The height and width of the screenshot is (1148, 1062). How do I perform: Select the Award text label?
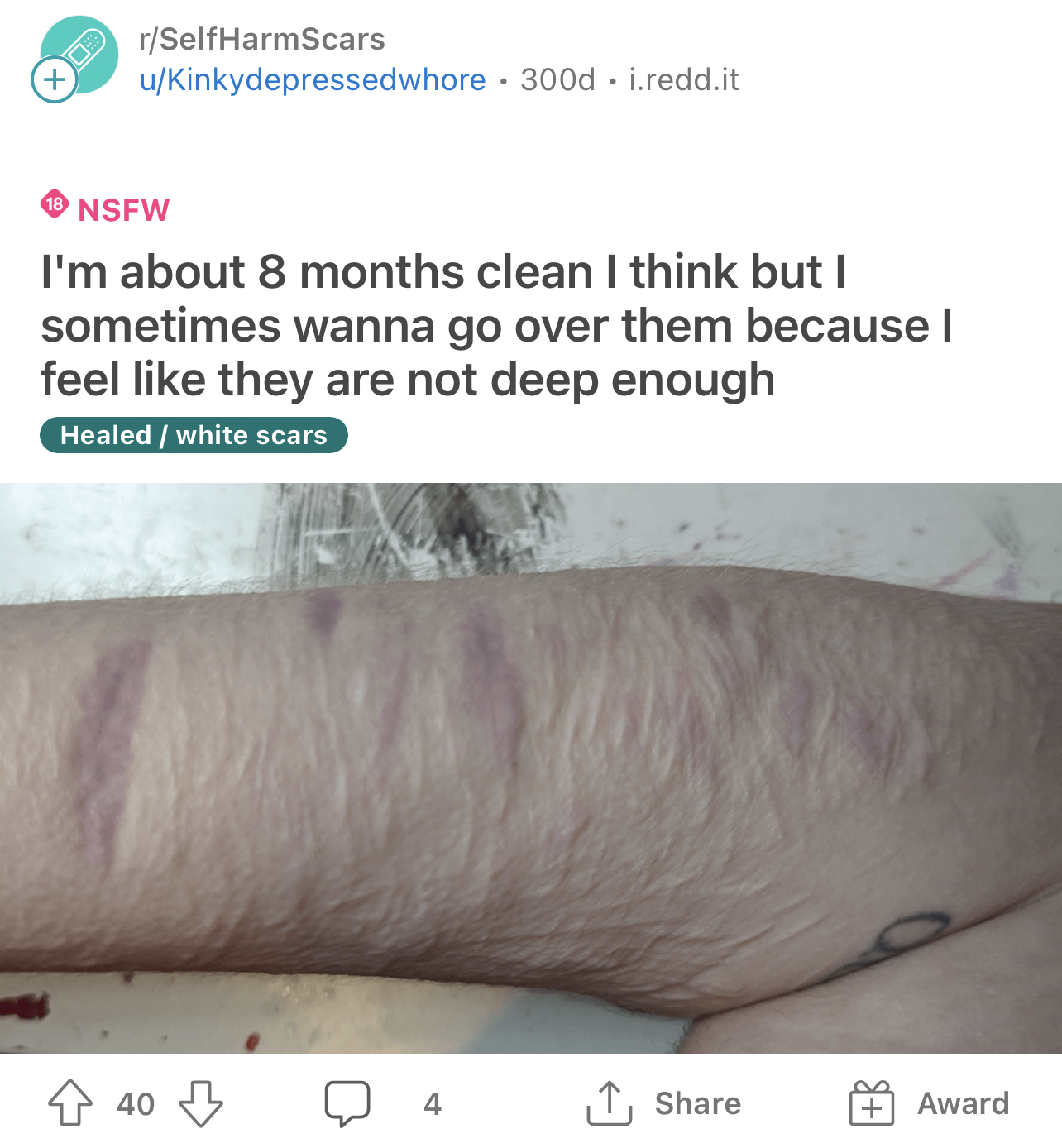pos(964,1103)
